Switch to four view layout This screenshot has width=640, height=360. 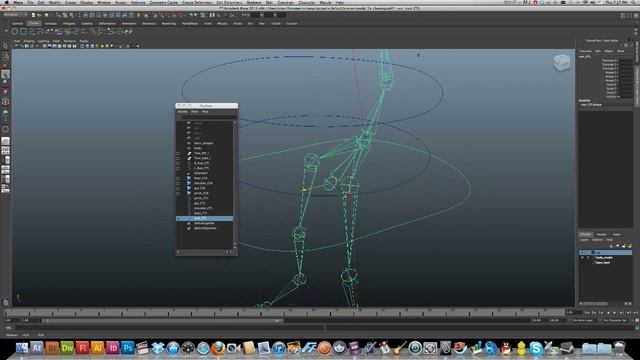click(x=5, y=151)
